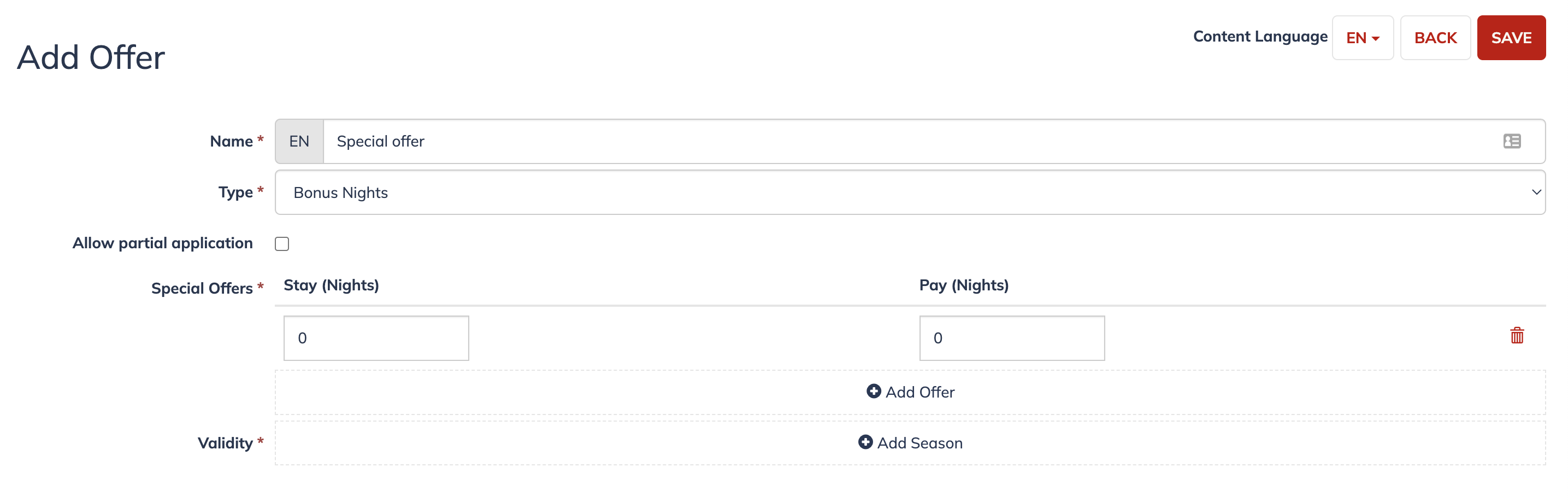Go back using the BACK button
The width and height of the screenshot is (1568, 502).
point(1435,38)
